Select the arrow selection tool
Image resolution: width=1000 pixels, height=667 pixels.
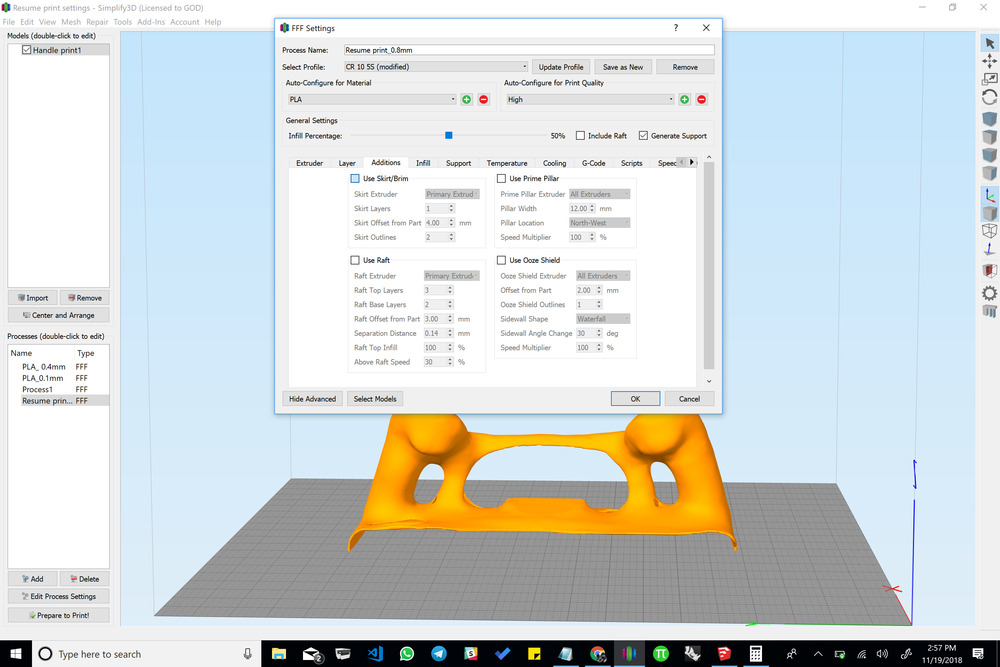[989, 43]
